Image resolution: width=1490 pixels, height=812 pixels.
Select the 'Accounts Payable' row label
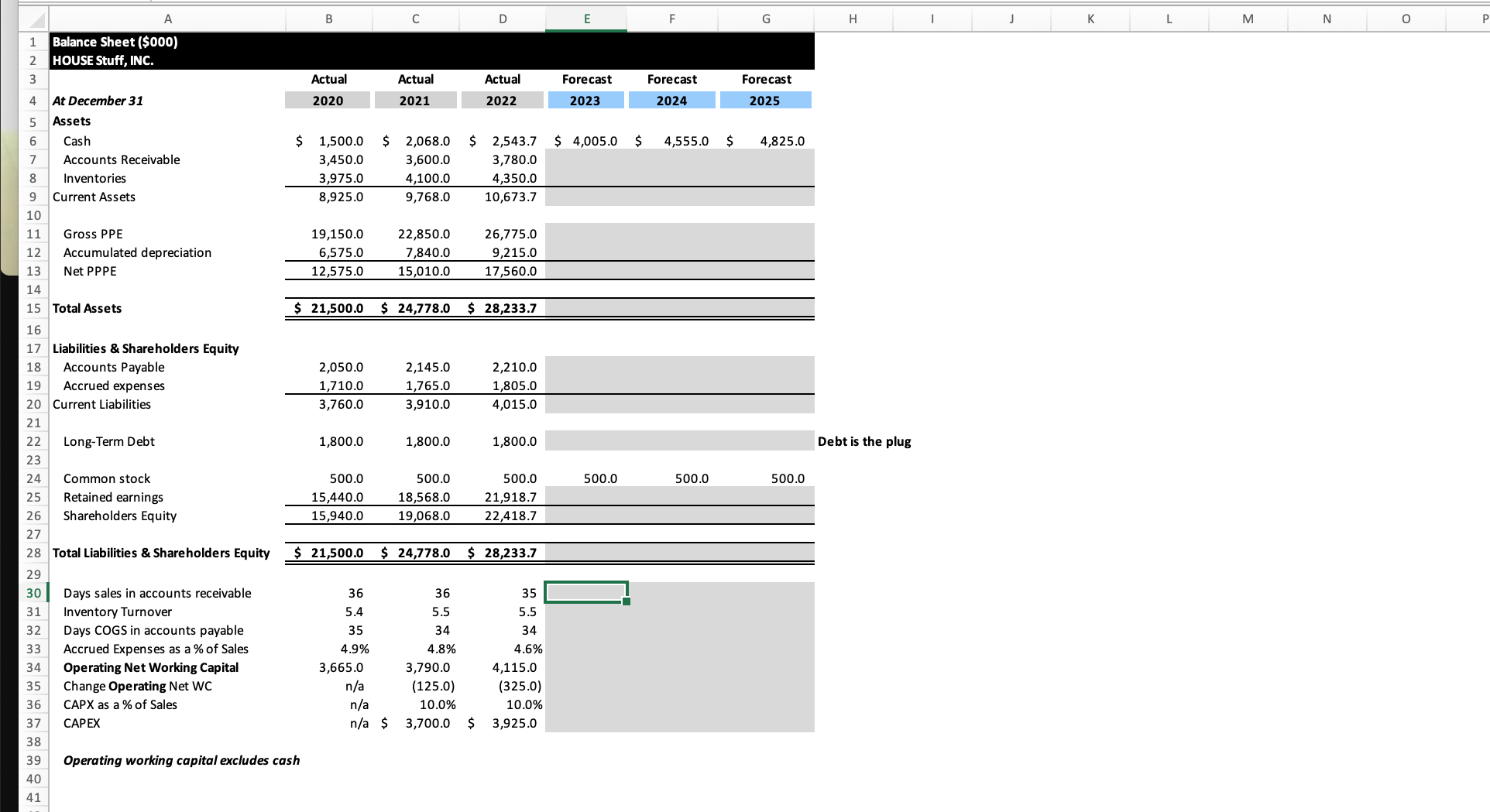tap(114, 367)
